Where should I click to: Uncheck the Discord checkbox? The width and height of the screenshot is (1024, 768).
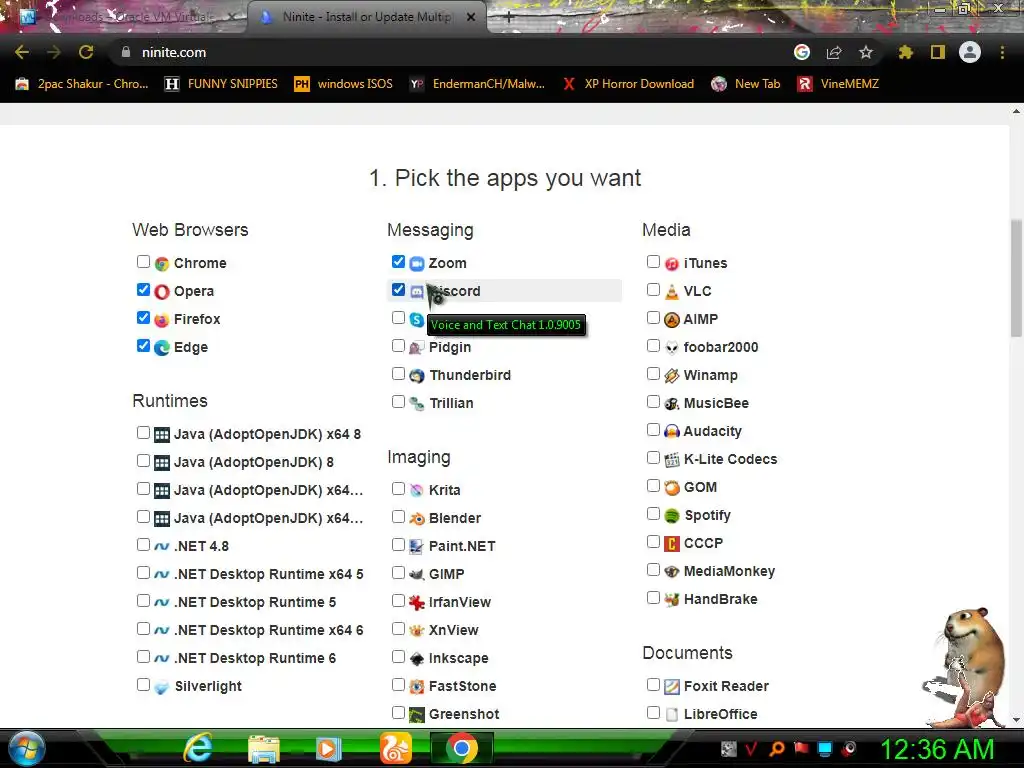point(398,290)
